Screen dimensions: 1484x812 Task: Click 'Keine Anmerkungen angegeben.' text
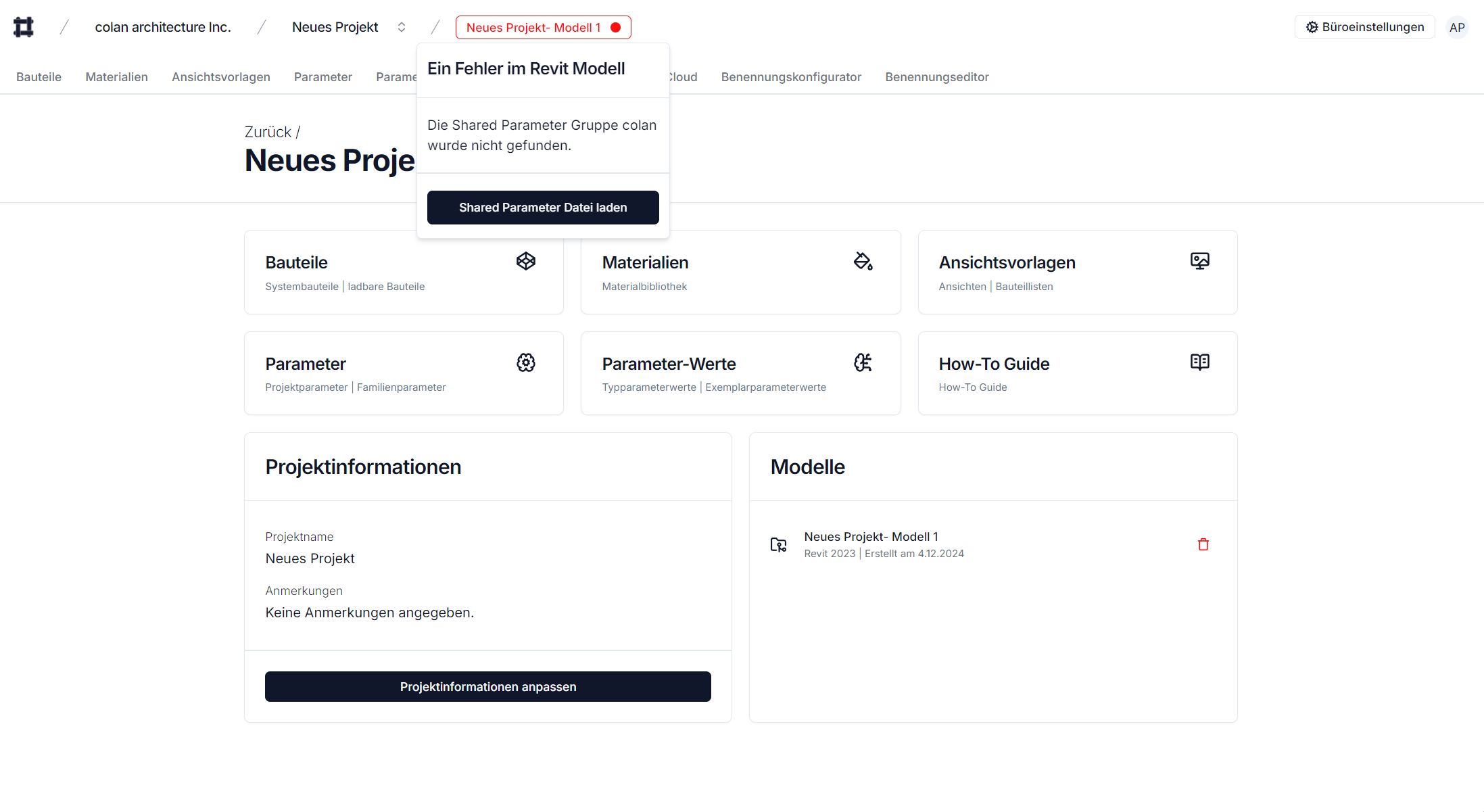pos(370,613)
